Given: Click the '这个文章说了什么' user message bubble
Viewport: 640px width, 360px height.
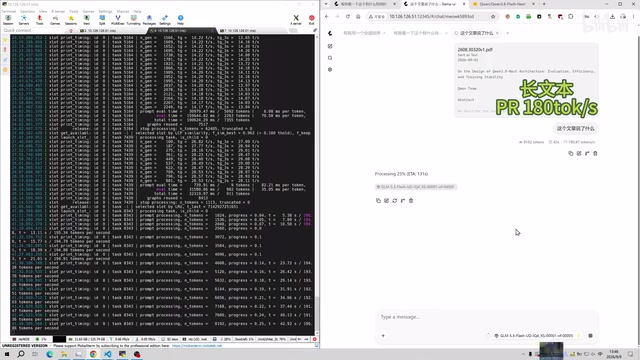Looking at the screenshot, I should click(576, 128).
